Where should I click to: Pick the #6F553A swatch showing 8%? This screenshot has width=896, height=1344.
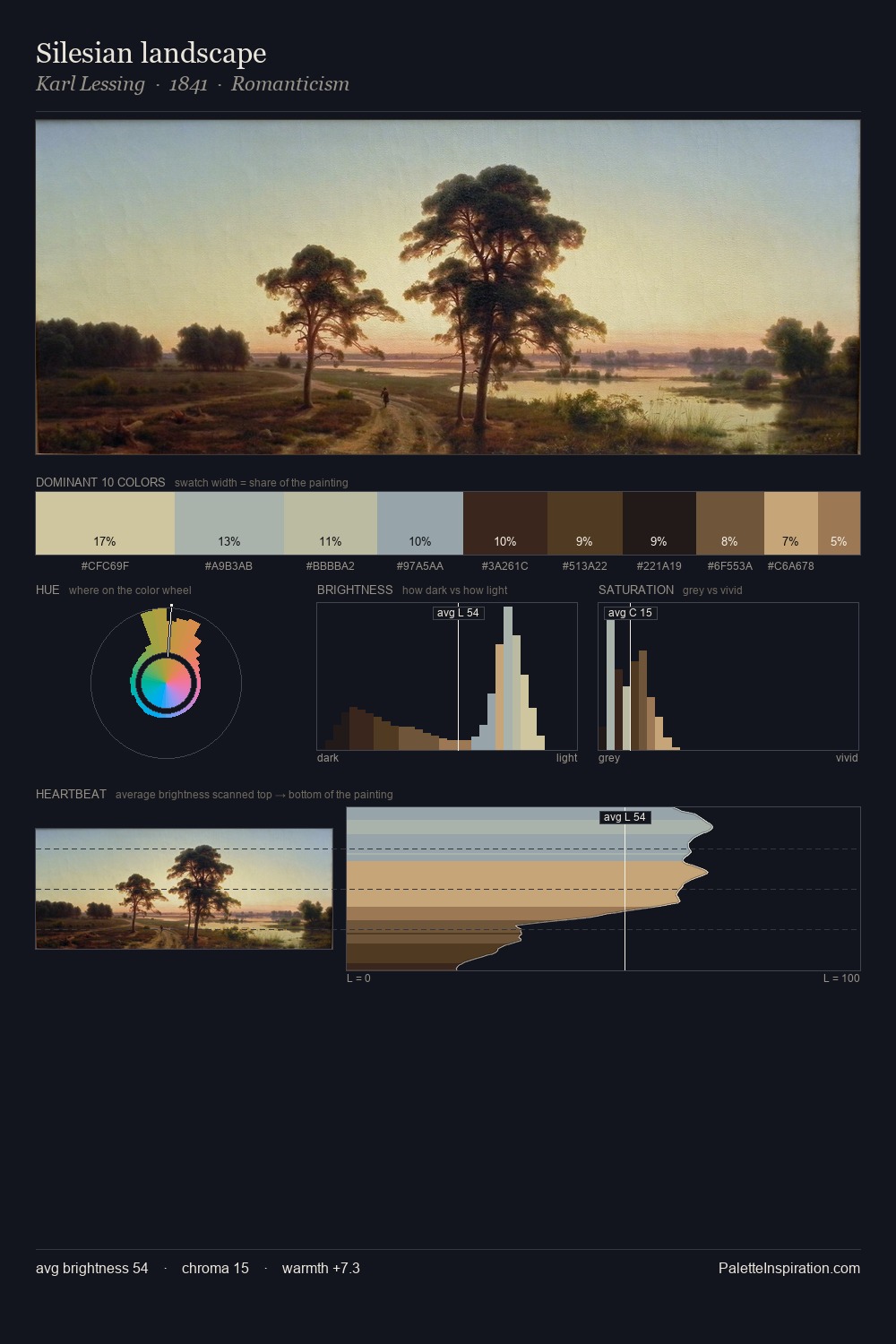[730, 523]
